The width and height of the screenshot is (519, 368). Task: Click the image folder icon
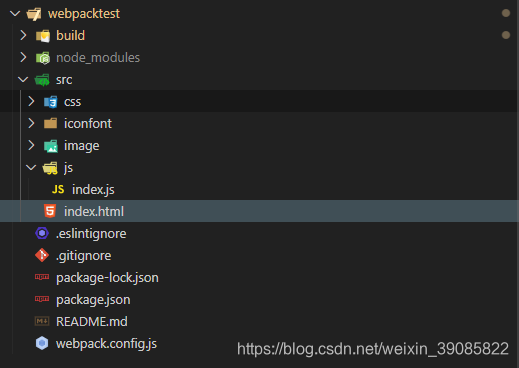(51, 146)
